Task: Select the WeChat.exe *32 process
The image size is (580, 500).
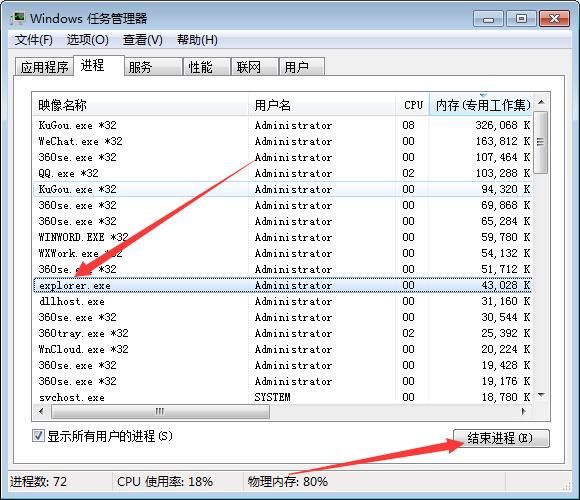Action: tap(283, 141)
